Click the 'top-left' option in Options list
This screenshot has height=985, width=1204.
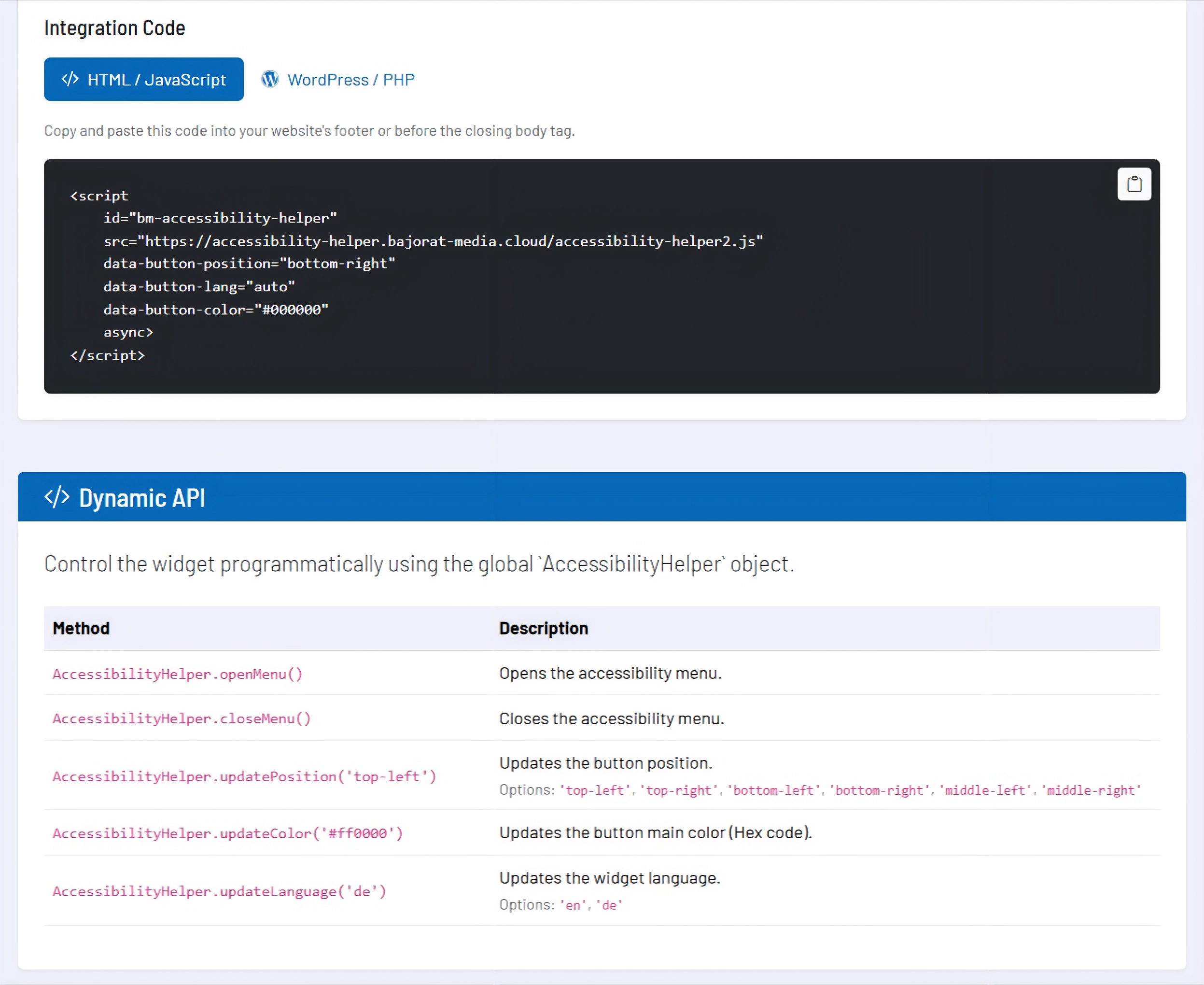595,790
